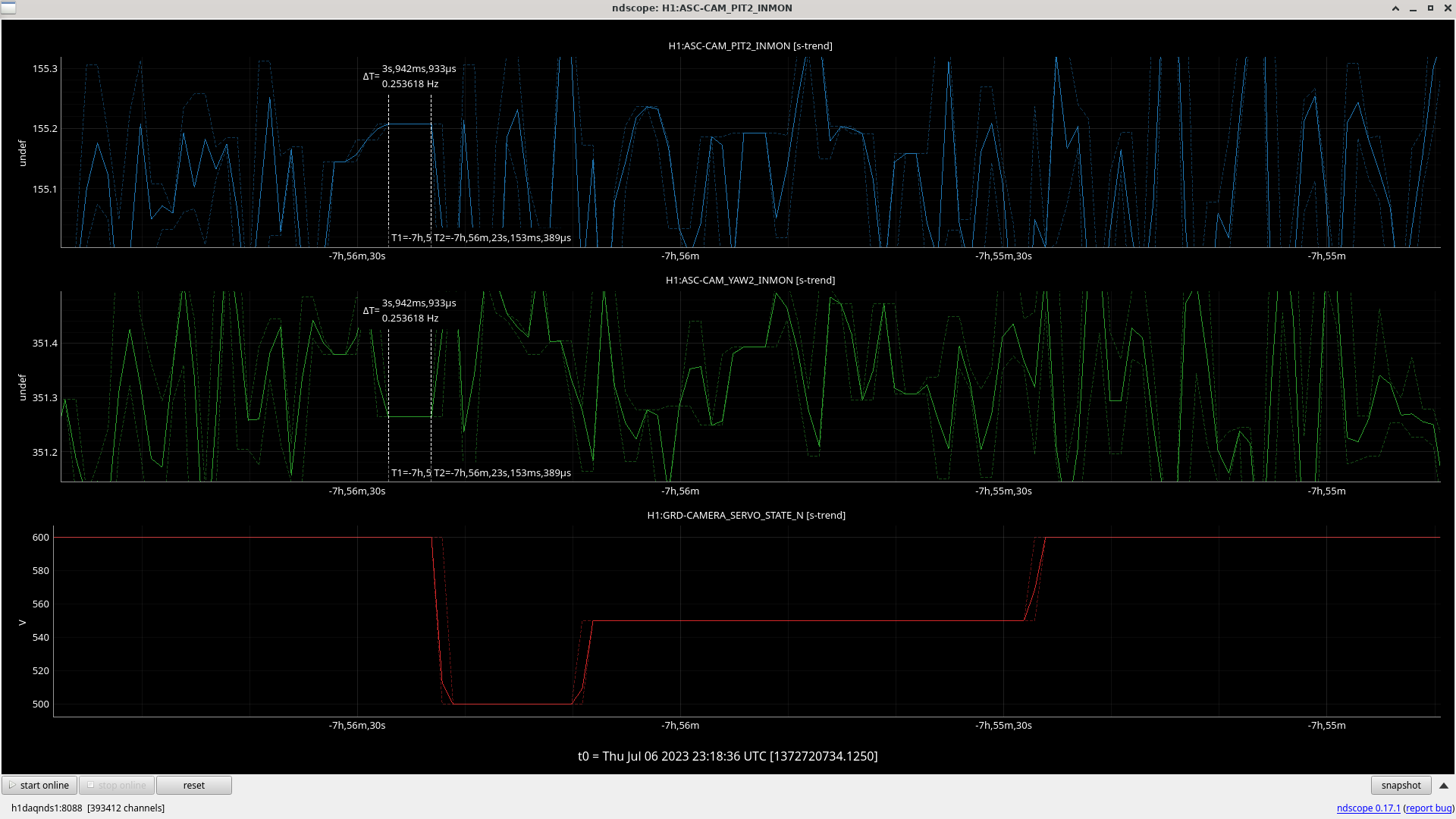This screenshot has width=1456, height=819.
Task: Expand the triangle next to snapshot
Action: (1444, 786)
